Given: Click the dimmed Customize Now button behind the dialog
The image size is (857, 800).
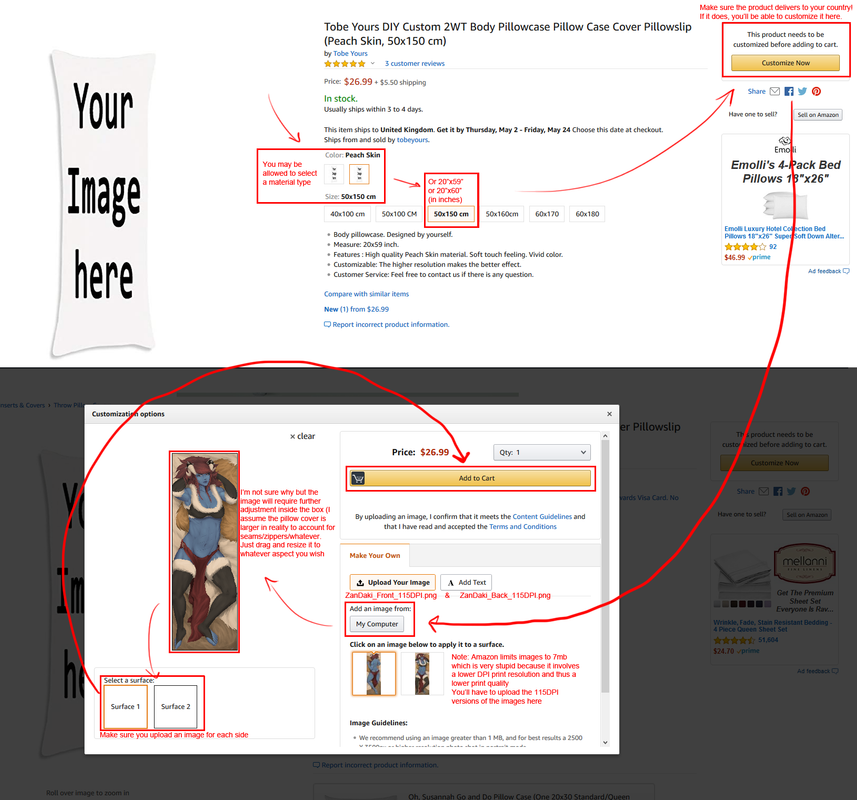Looking at the screenshot, I should point(774,463).
